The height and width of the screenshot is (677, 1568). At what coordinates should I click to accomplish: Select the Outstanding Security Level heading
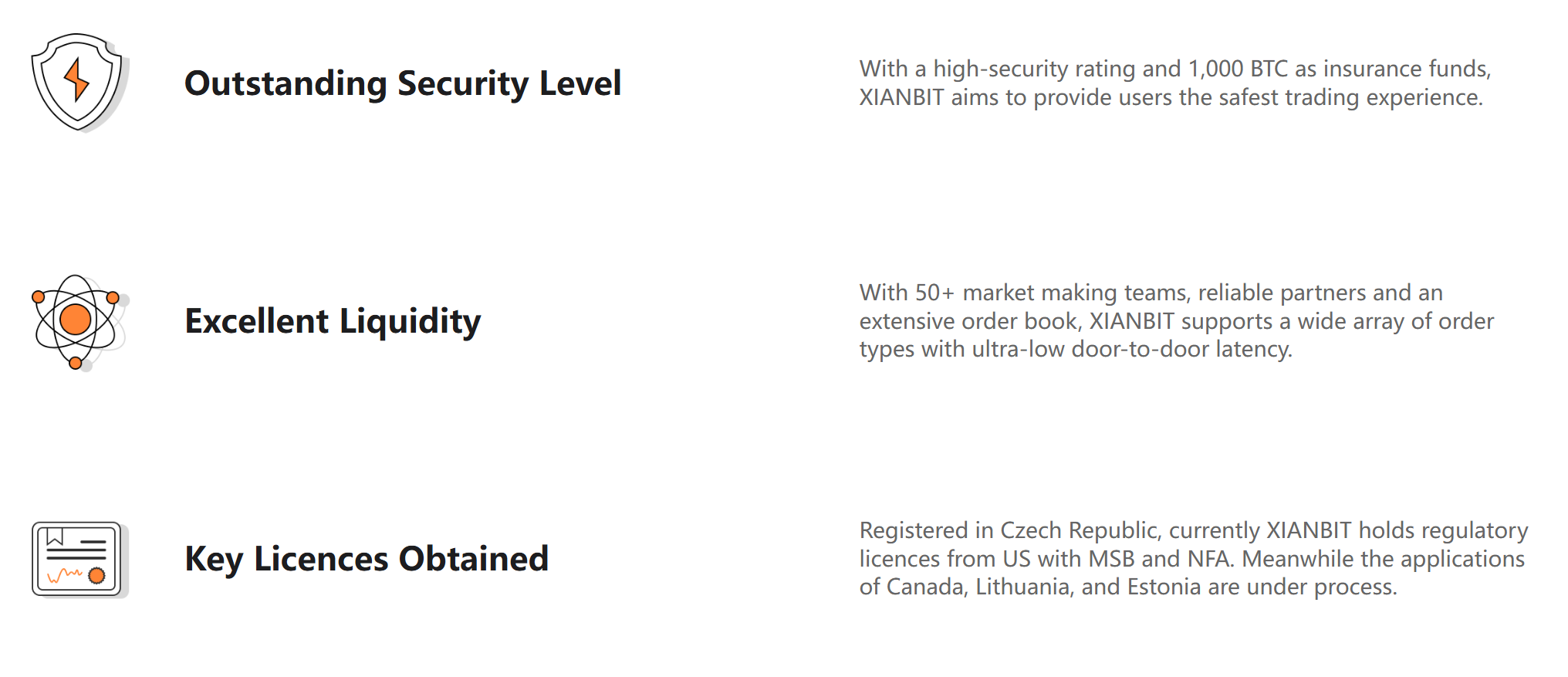click(x=403, y=83)
